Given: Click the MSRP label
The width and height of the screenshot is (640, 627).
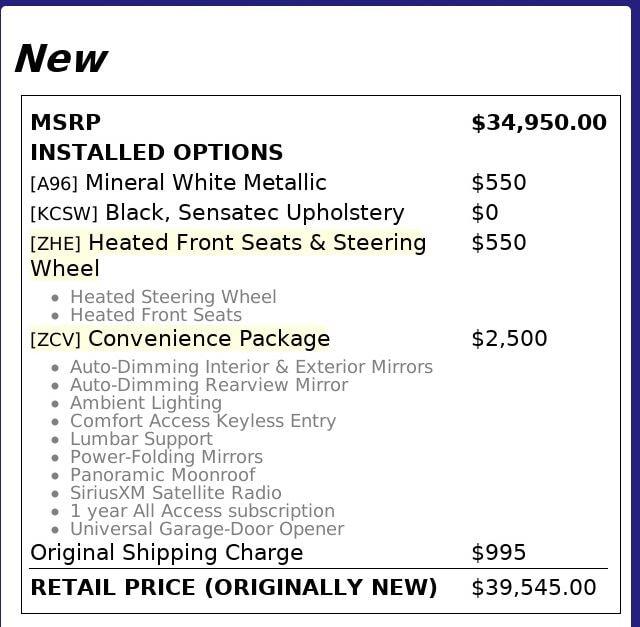Looking at the screenshot, I should coord(65,122).
